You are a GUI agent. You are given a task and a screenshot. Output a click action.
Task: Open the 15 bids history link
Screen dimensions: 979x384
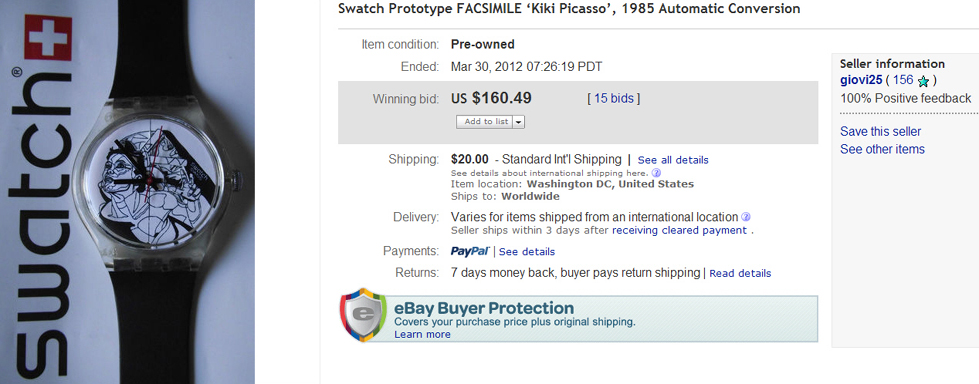[613, 99]
